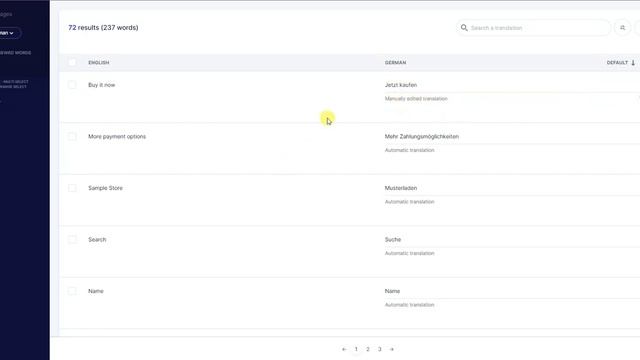Tick the 'Name' row checkbox
This screenshot has height=360, width=640.
click(72, 291)
